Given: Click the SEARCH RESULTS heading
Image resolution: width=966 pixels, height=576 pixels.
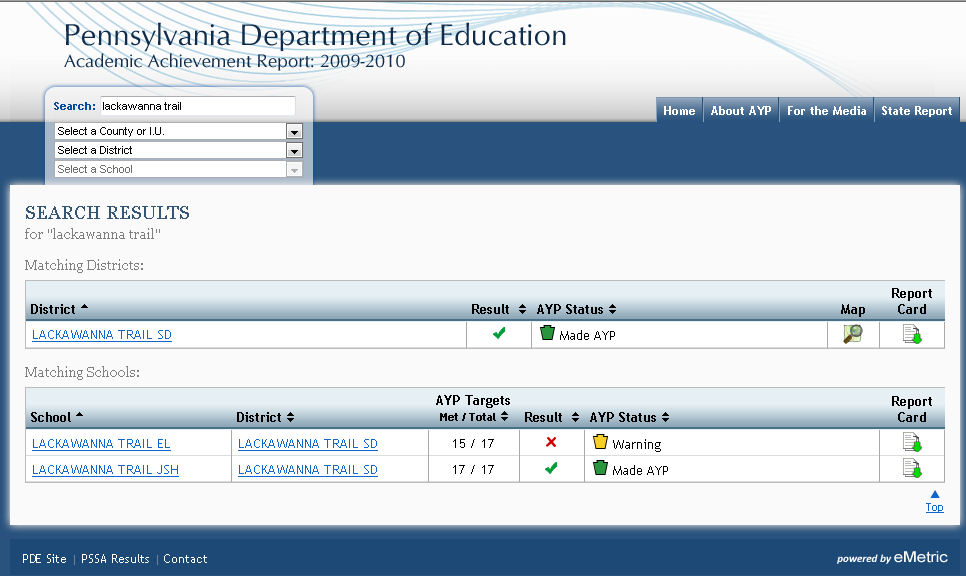Looking at the screenshot, I should (107, 213).
